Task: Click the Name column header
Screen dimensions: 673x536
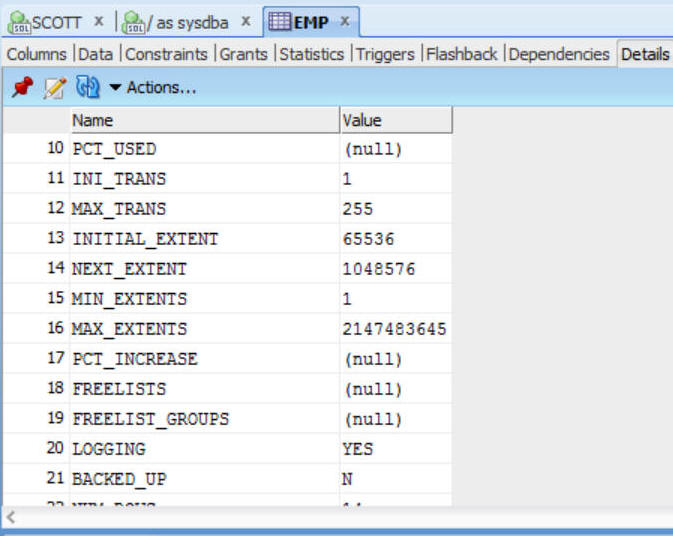Action: click(204, 120)
